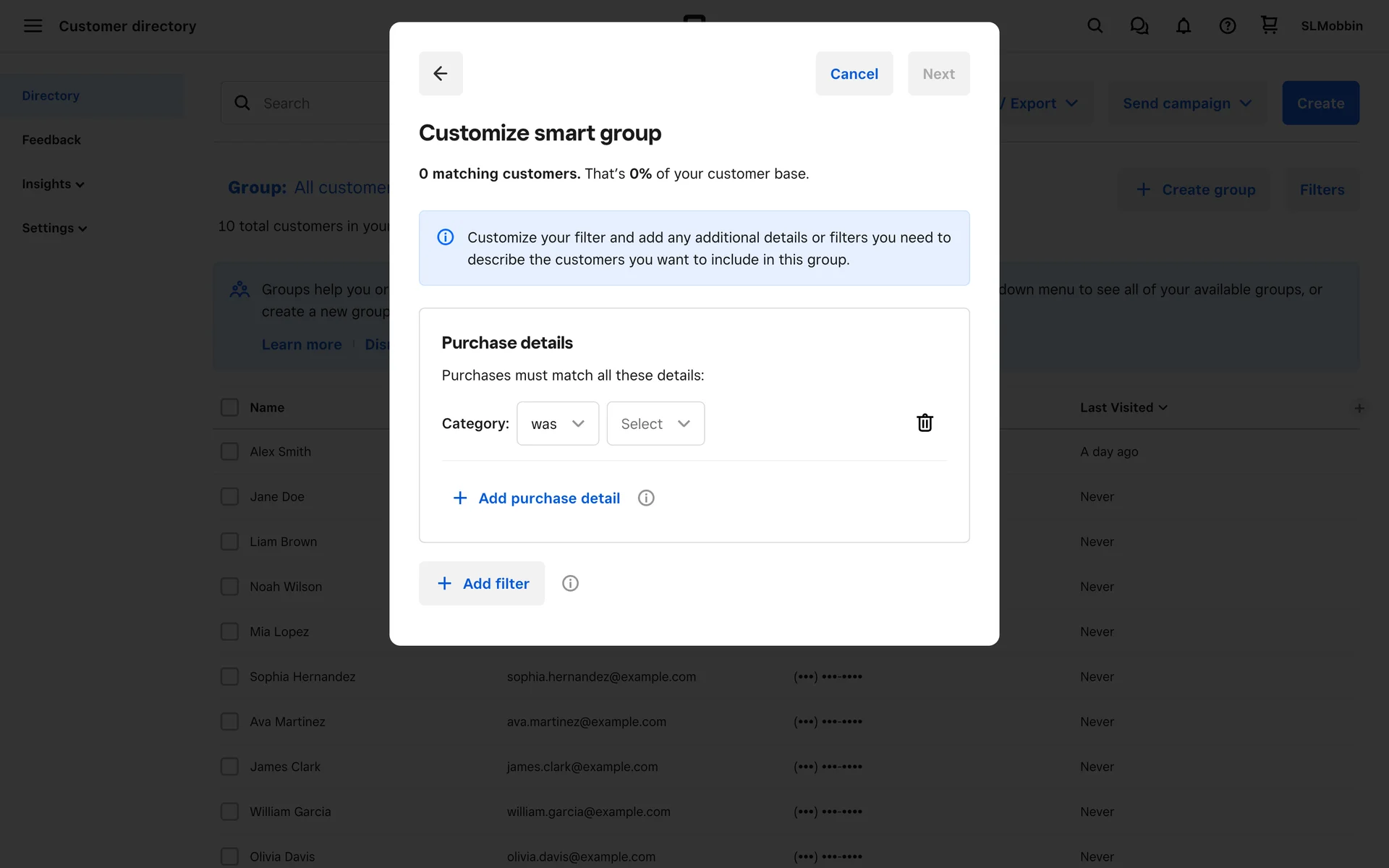Toggle the select-all Name header checkbox
Image resolution: width=1389 pixels, height=868 pixels.
[x=229, y=407]
